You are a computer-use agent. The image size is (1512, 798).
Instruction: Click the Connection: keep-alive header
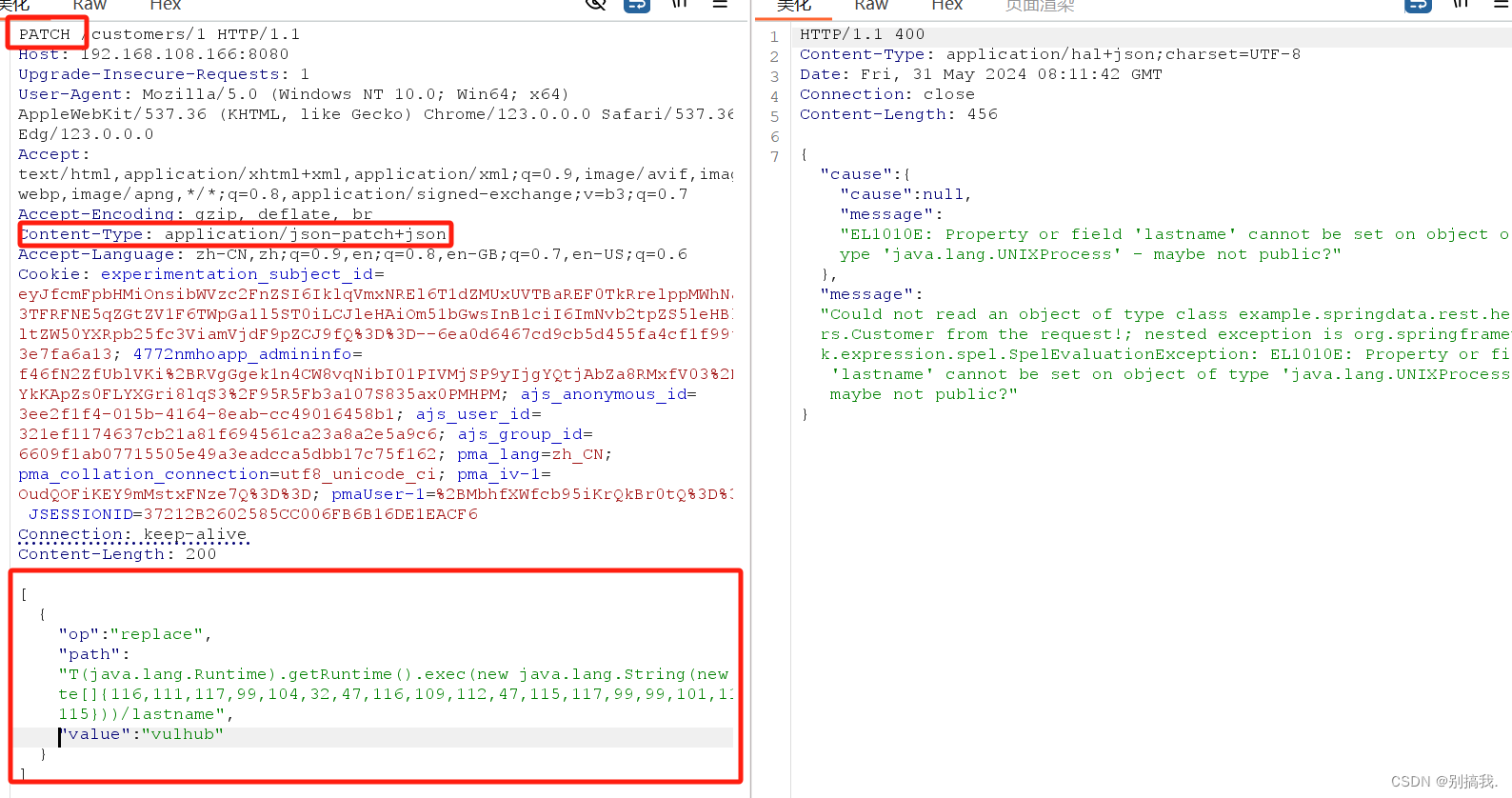point(132,534)
